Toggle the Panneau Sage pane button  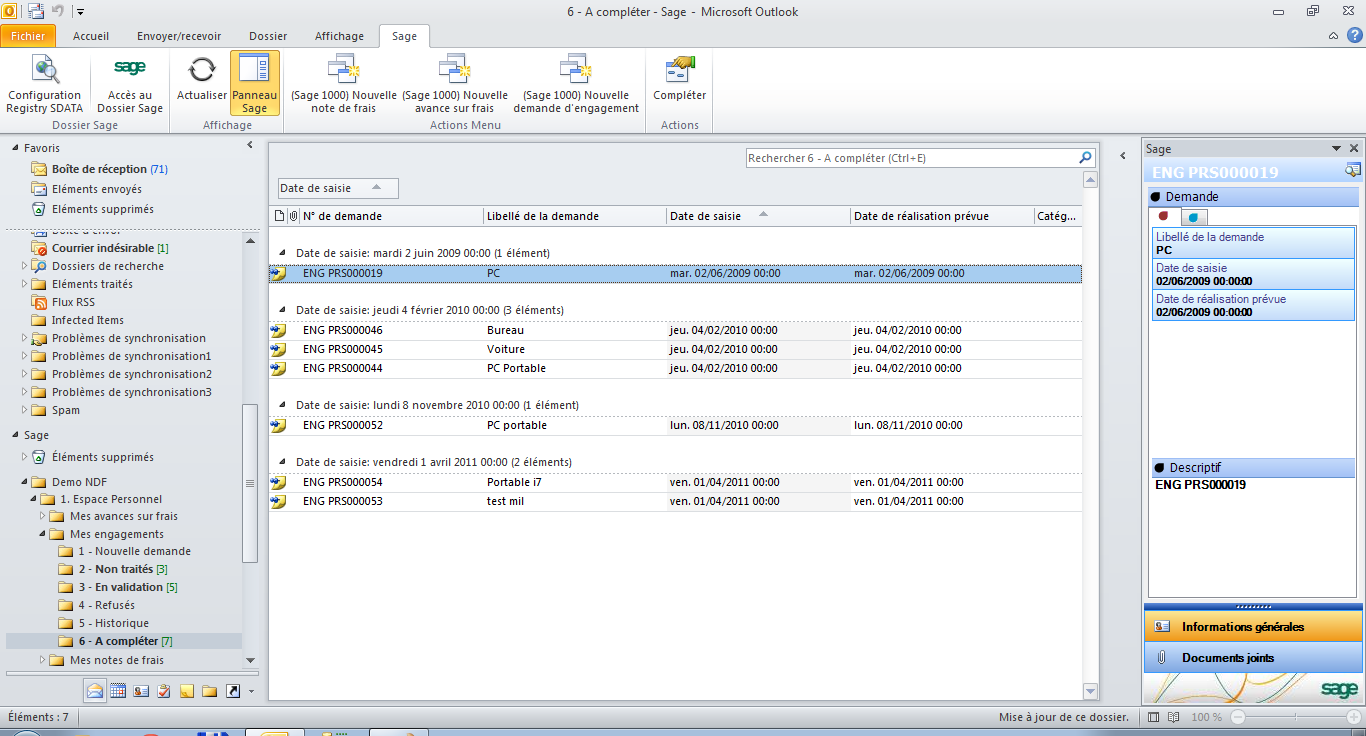click(x=255, y=84)
